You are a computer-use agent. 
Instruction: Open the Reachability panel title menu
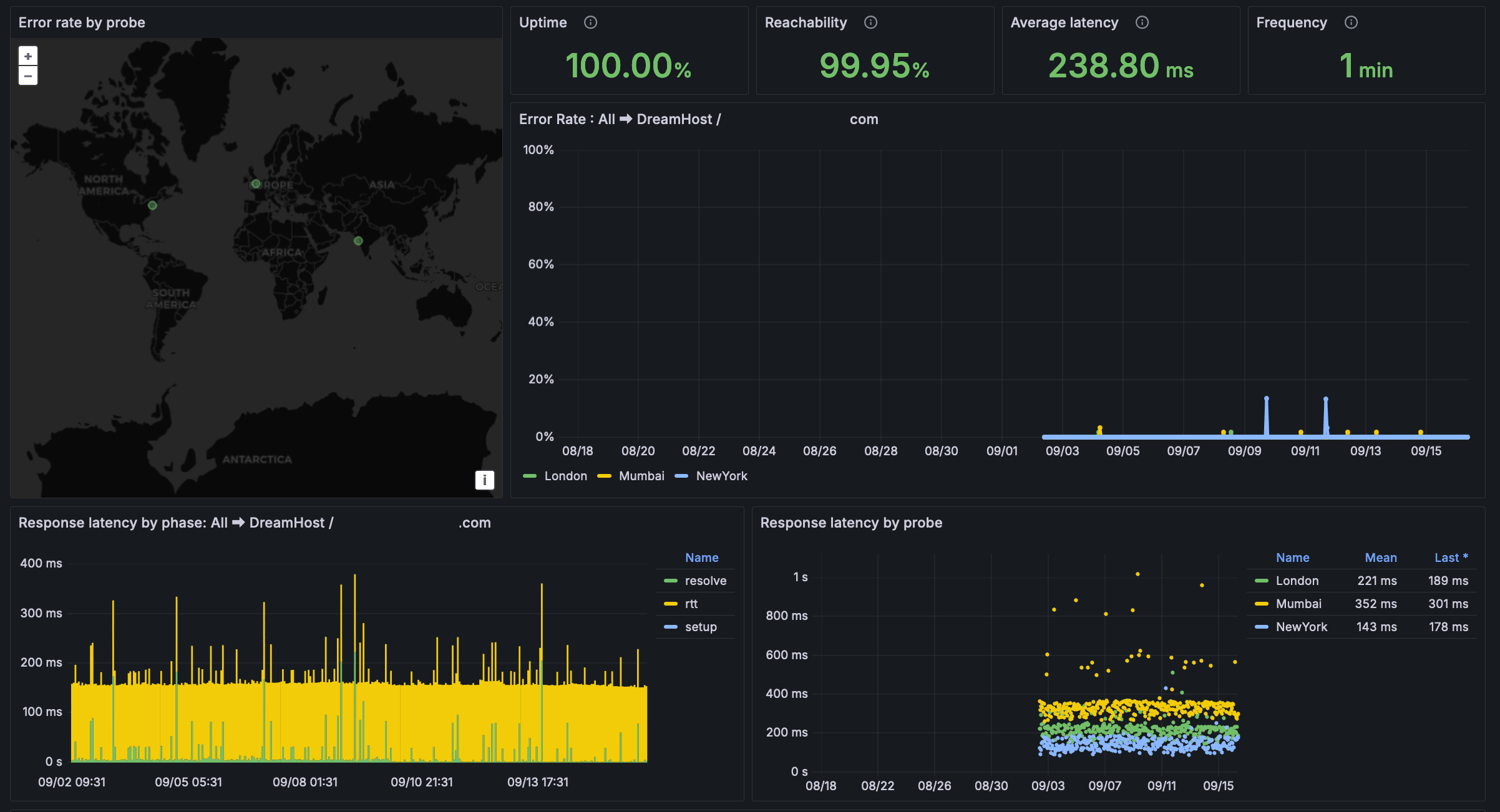tap(806, 22)
